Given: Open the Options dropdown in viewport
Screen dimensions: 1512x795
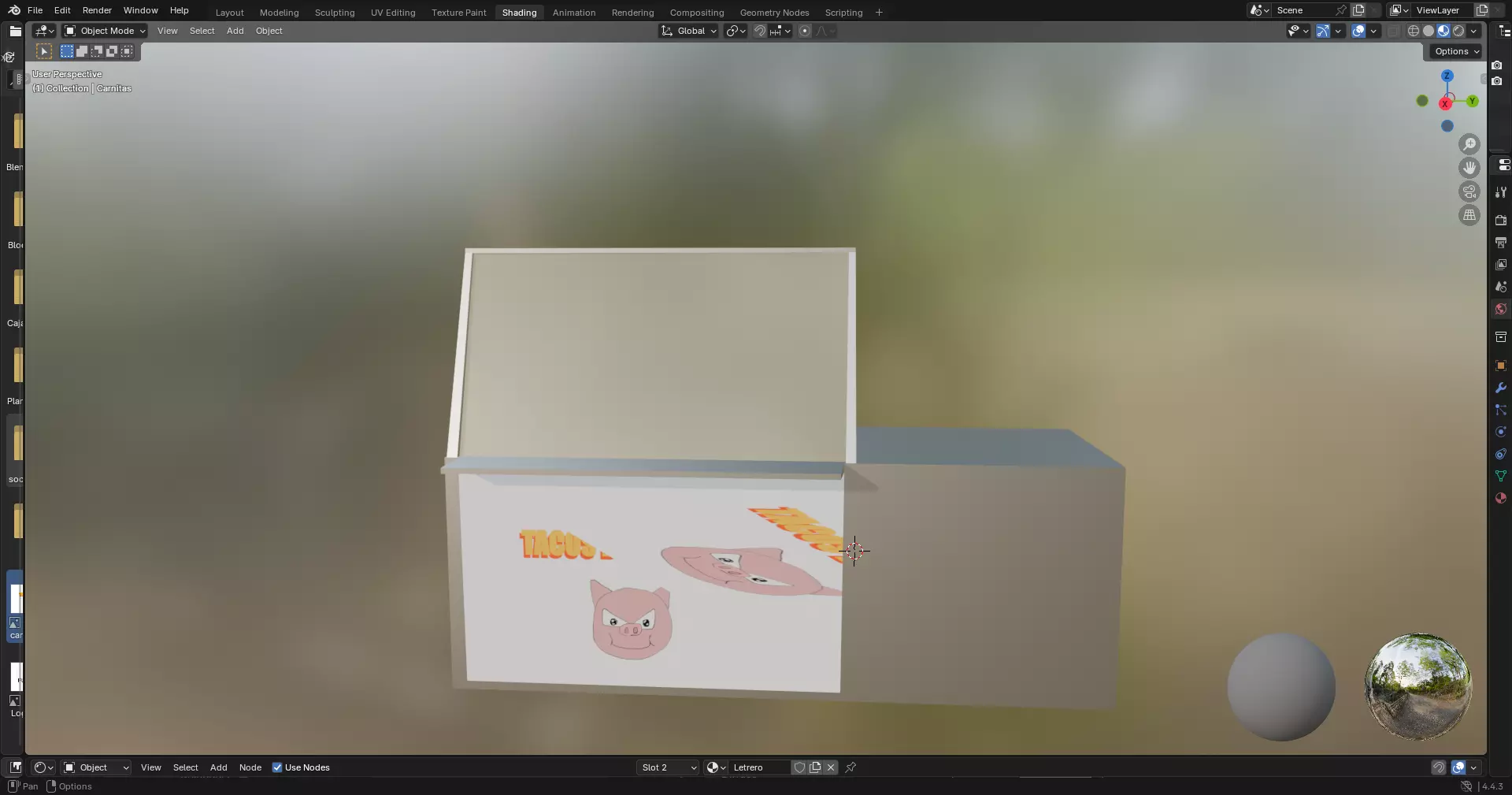Looking at the screenshot, I should 1456,51.
